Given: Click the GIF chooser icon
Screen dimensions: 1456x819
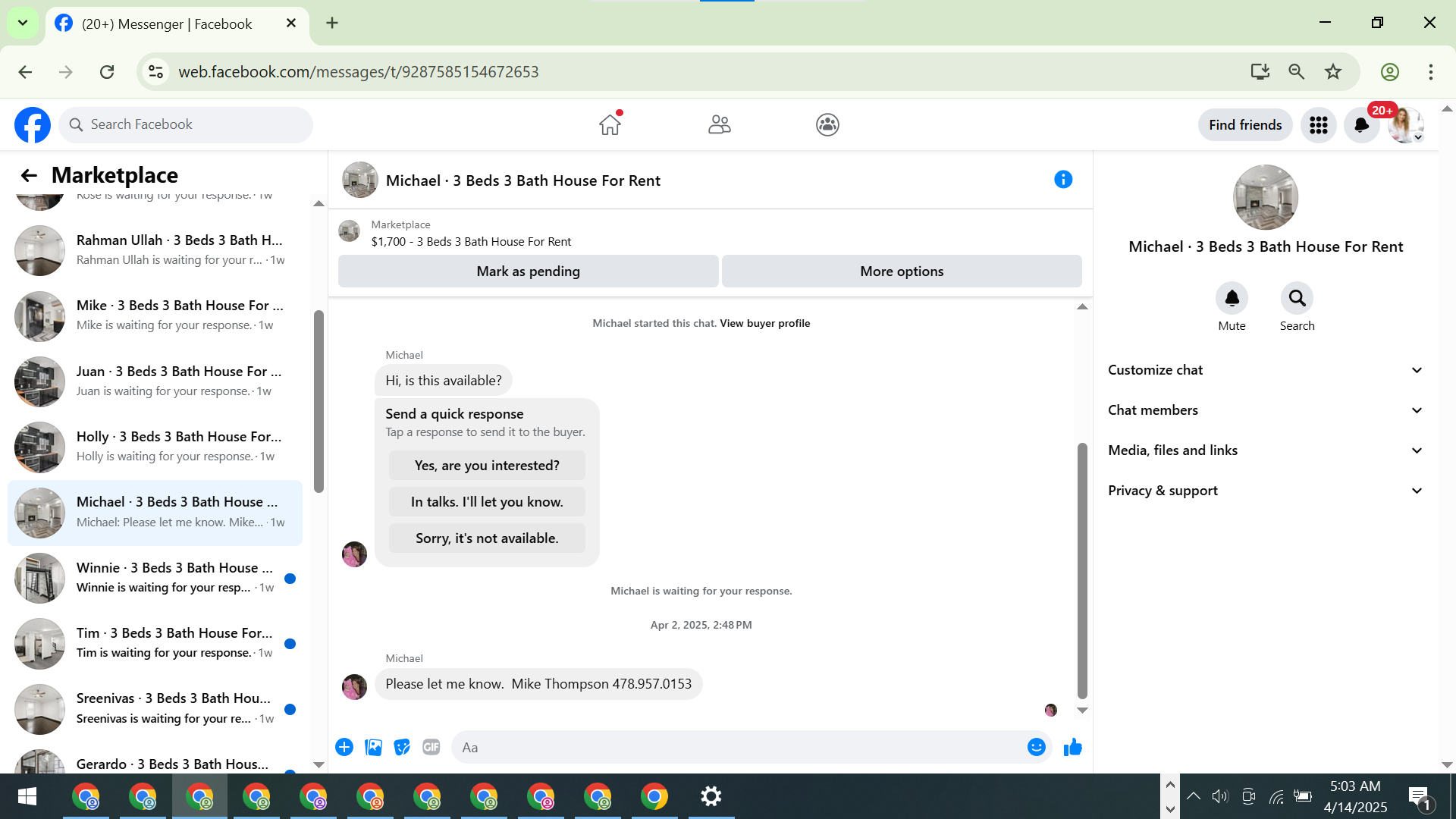Looking at the screenshot, I should (431, 748).
